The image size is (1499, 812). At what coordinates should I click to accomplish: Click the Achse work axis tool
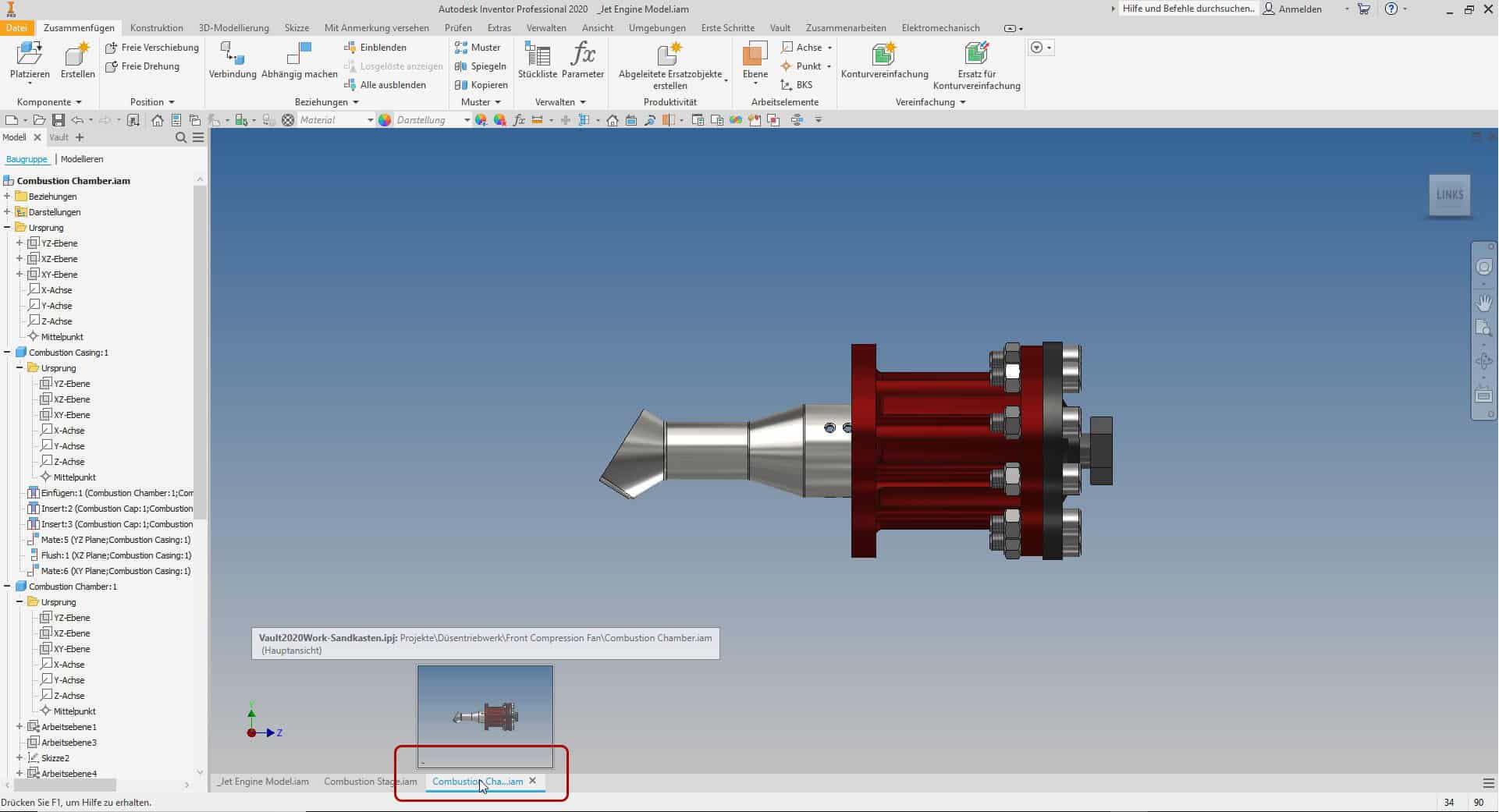[x=802, y=48]
